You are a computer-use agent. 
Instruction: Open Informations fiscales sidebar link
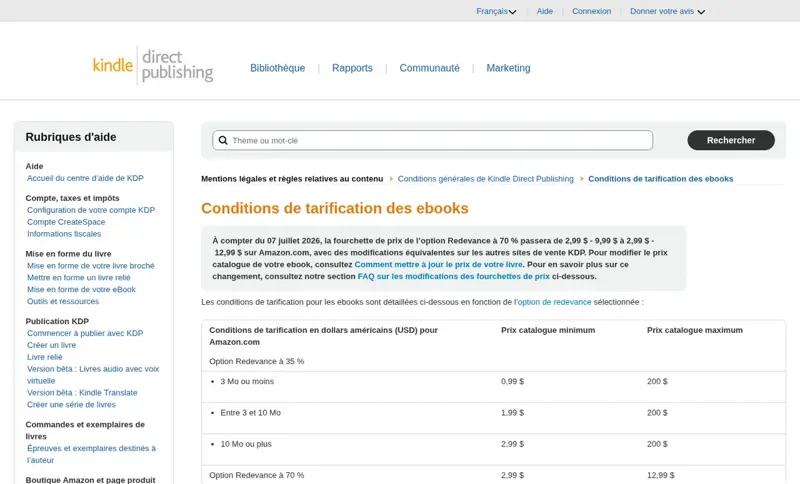[x=64, y=234]
